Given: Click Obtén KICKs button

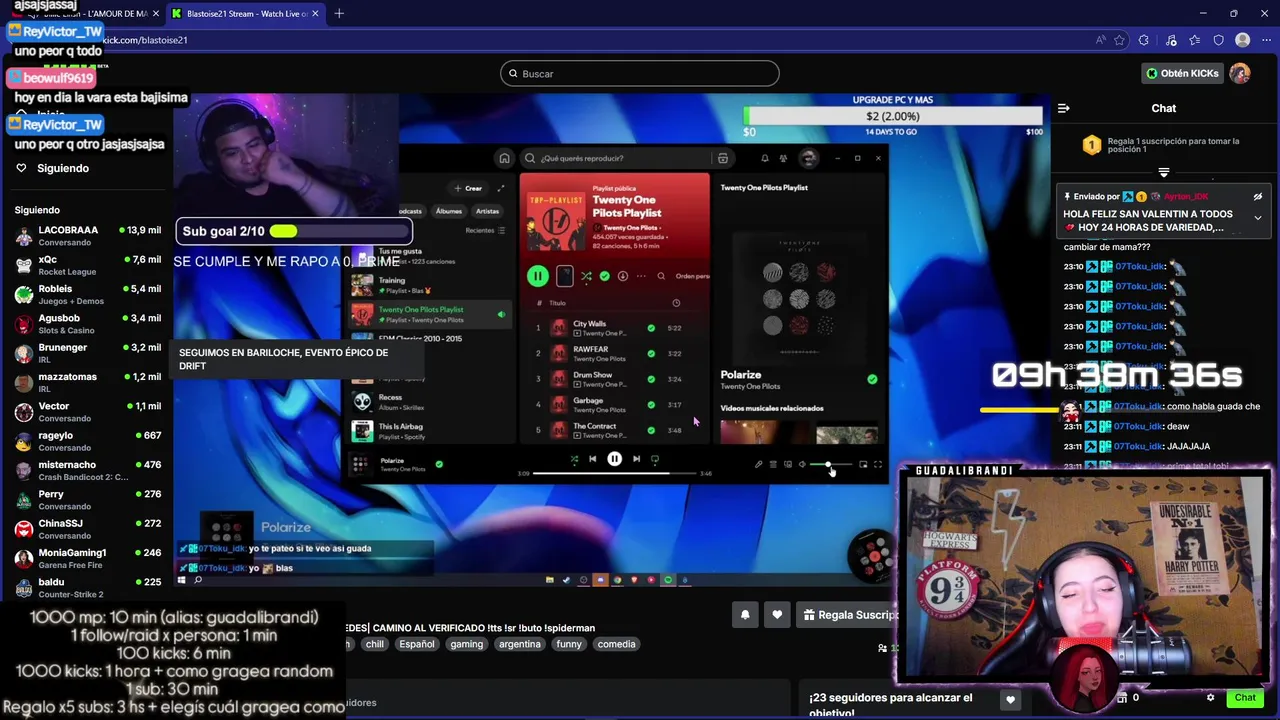Looking at the screenshot, I should [1182, 73].
